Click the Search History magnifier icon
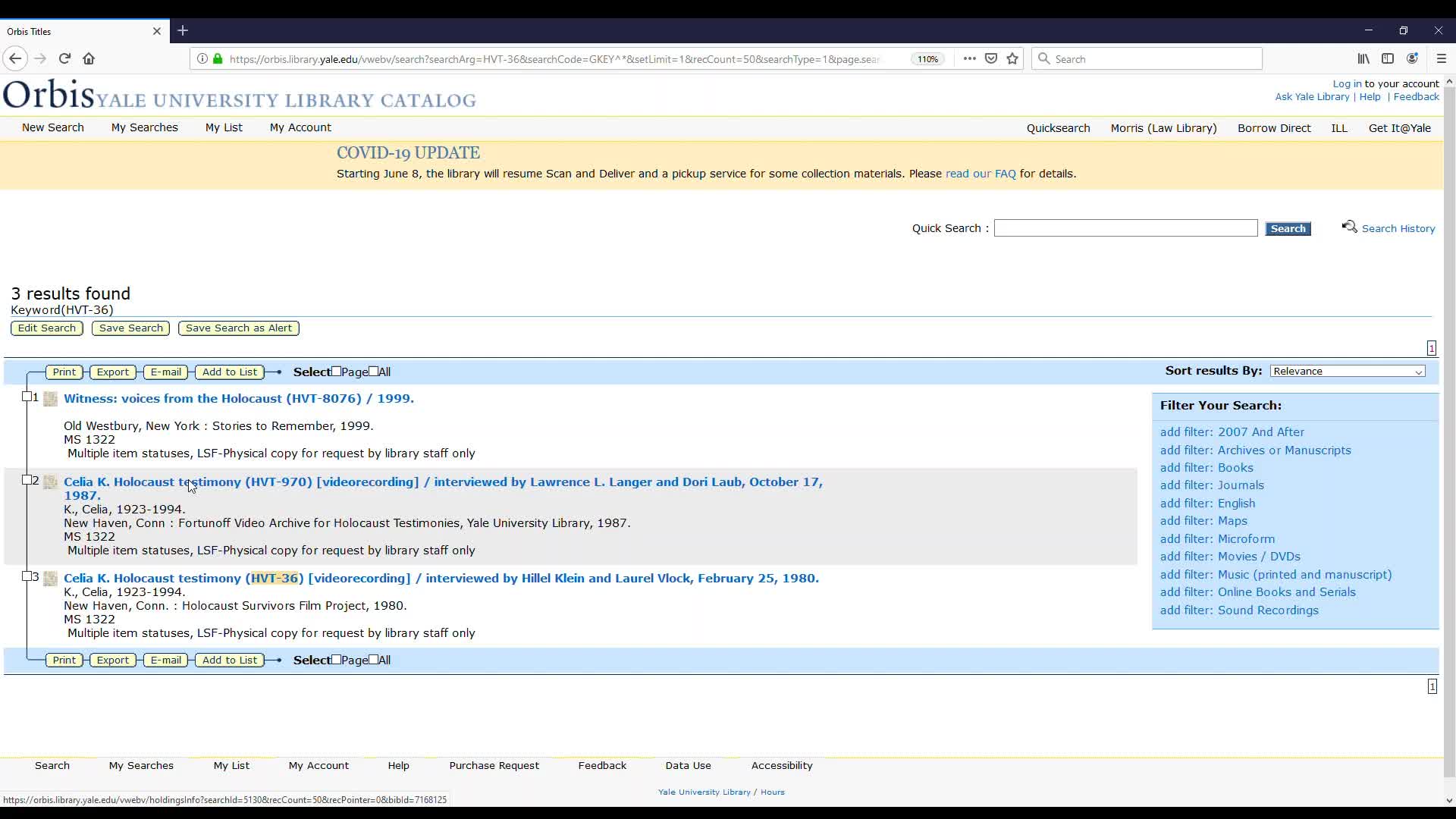The height and width of the screenshot is (819, 1456). pos(1350,227)
